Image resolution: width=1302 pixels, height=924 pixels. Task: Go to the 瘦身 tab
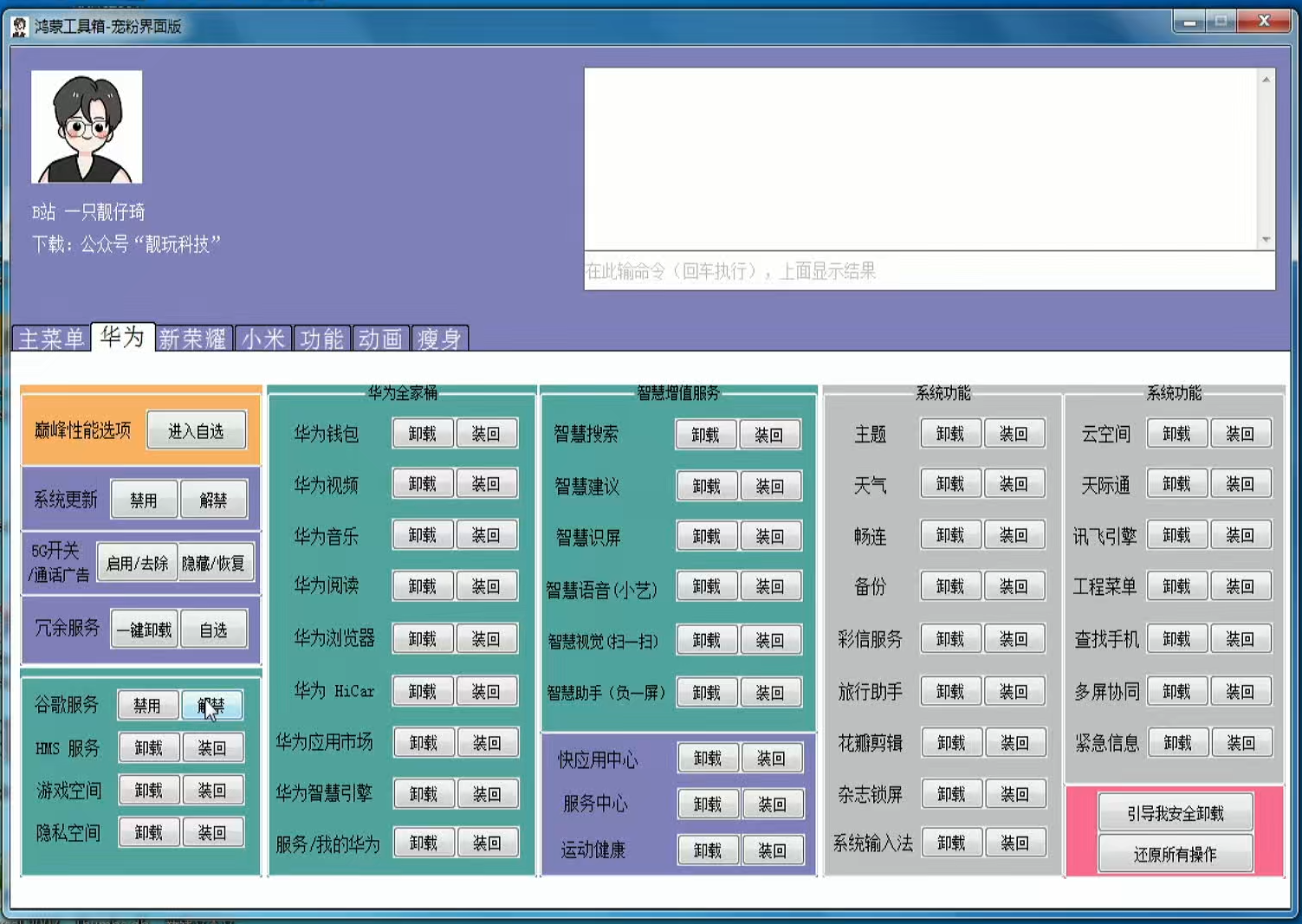pyautogui.click(x=439, y=338)
